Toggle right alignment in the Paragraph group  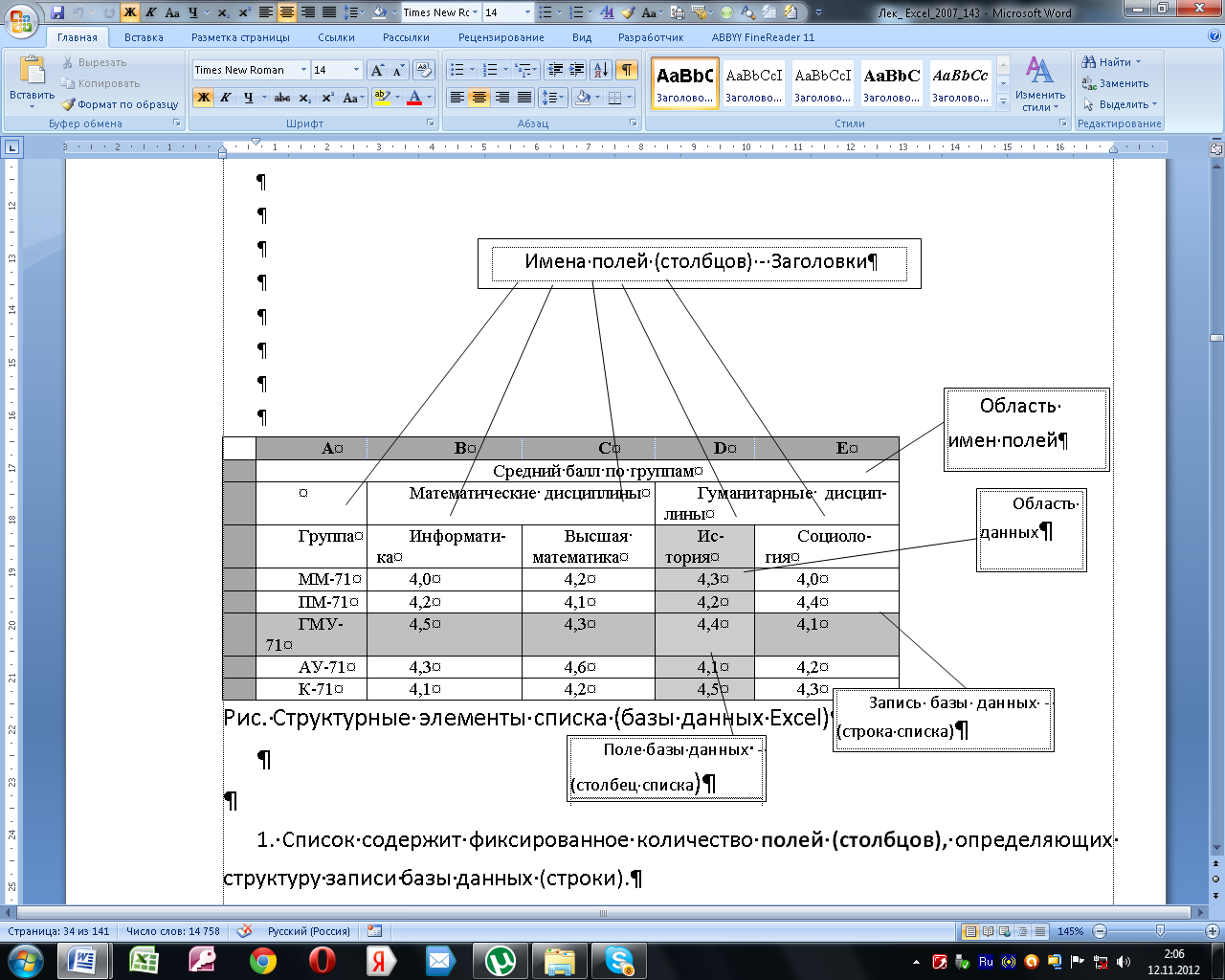pyautogui.click(x=501, y=98)
